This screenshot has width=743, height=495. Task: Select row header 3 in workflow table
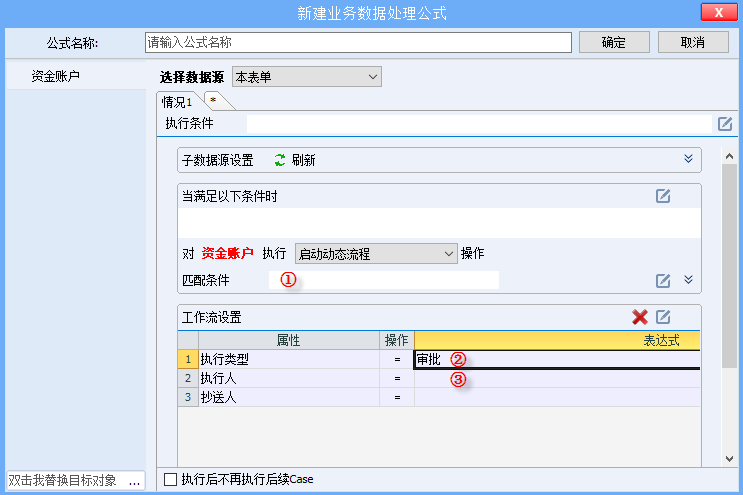coord(188,397)
